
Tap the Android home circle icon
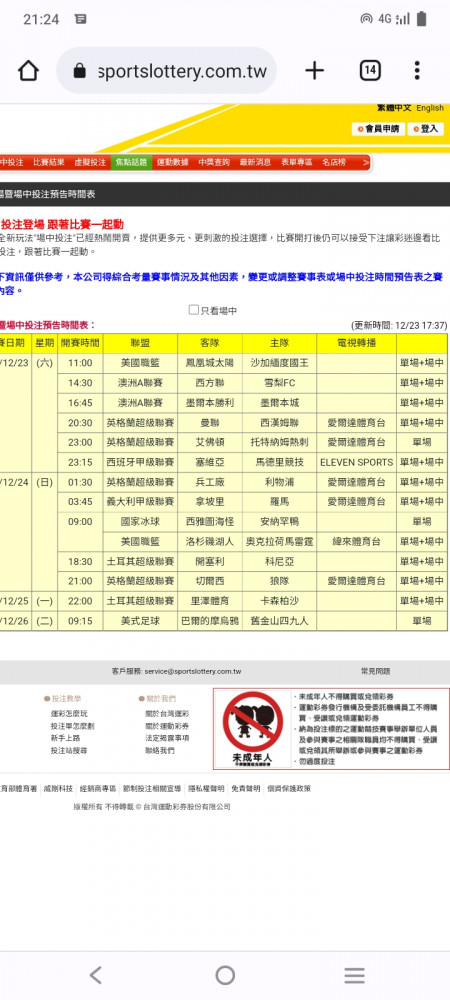tap(225, 974)
